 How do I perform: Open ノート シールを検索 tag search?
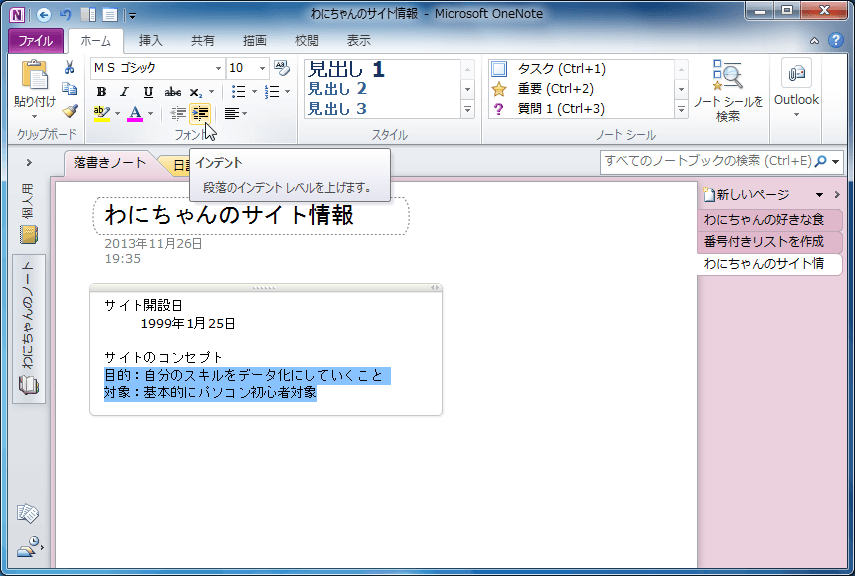(x=728, y=91)
